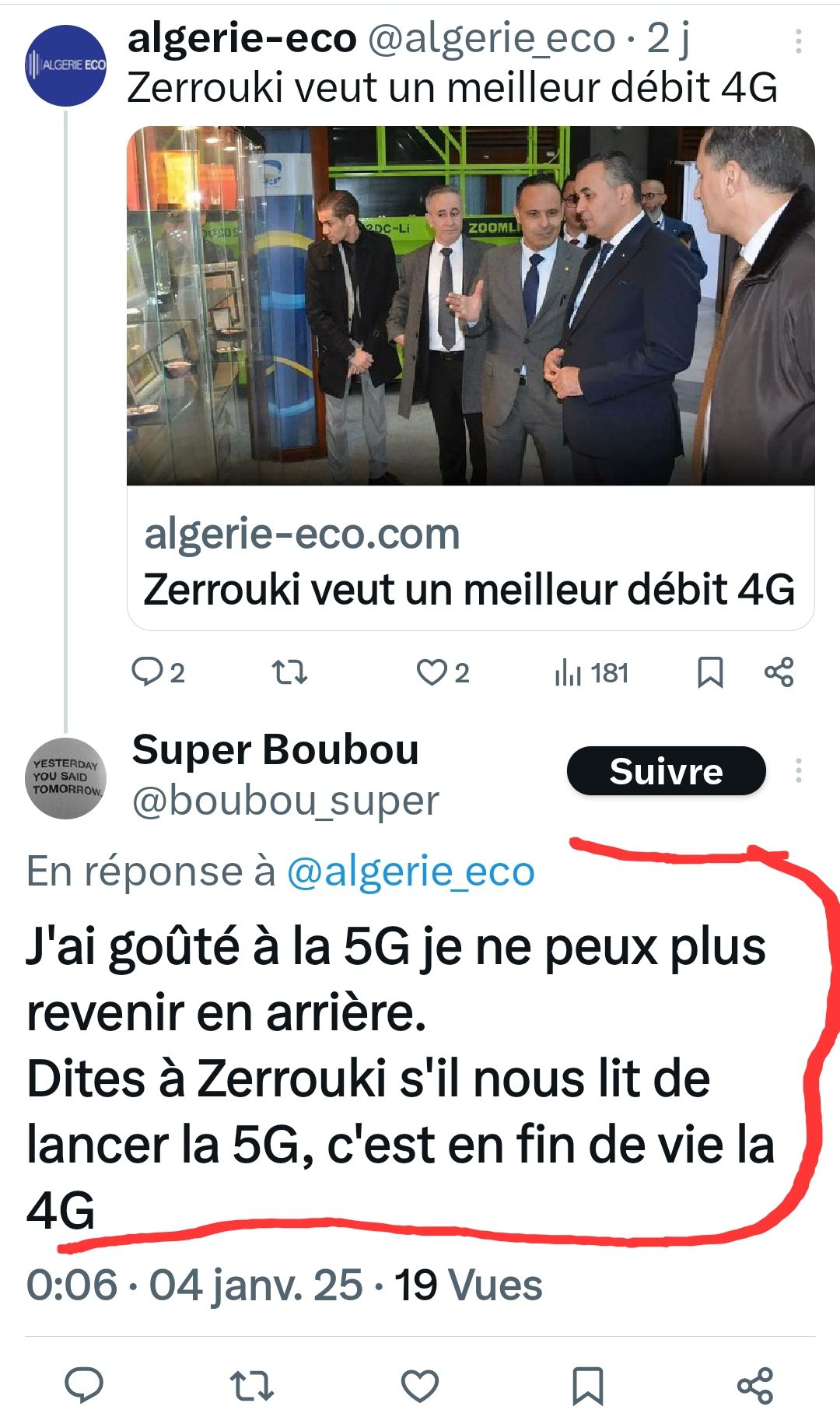
Task: Open the @algerie_eco mention link
Action: (x=411, y=872)
